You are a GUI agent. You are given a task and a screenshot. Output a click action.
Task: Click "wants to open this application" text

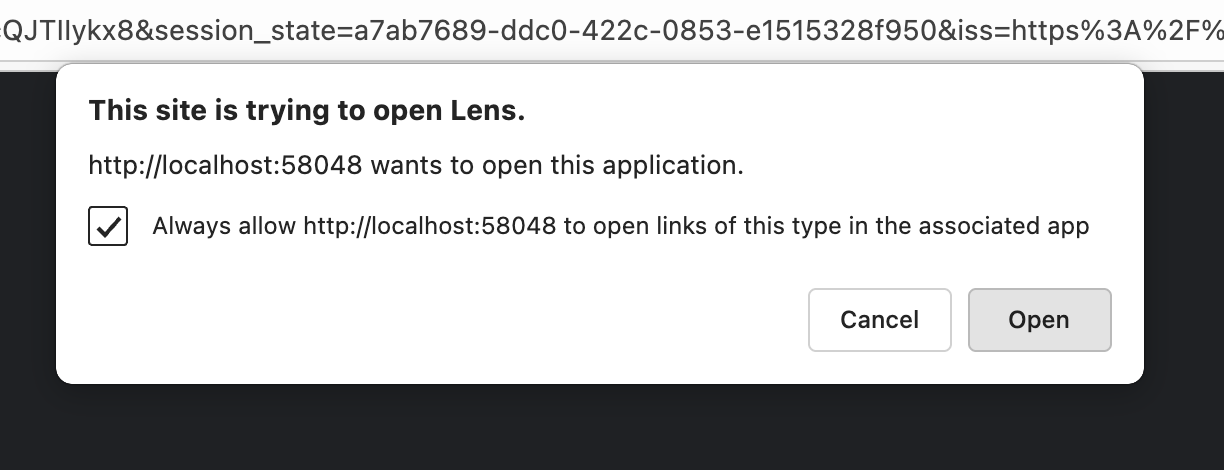[557, 165]
